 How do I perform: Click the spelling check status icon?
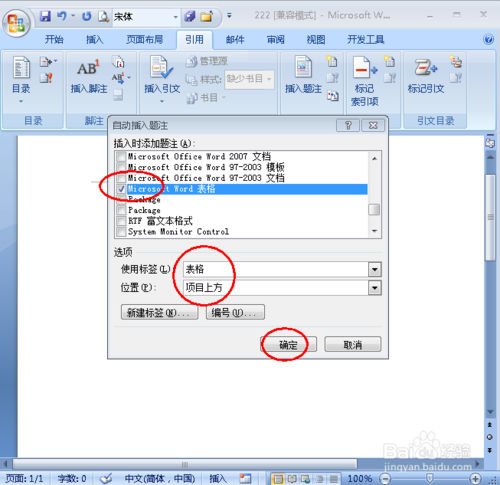point(106,478)
